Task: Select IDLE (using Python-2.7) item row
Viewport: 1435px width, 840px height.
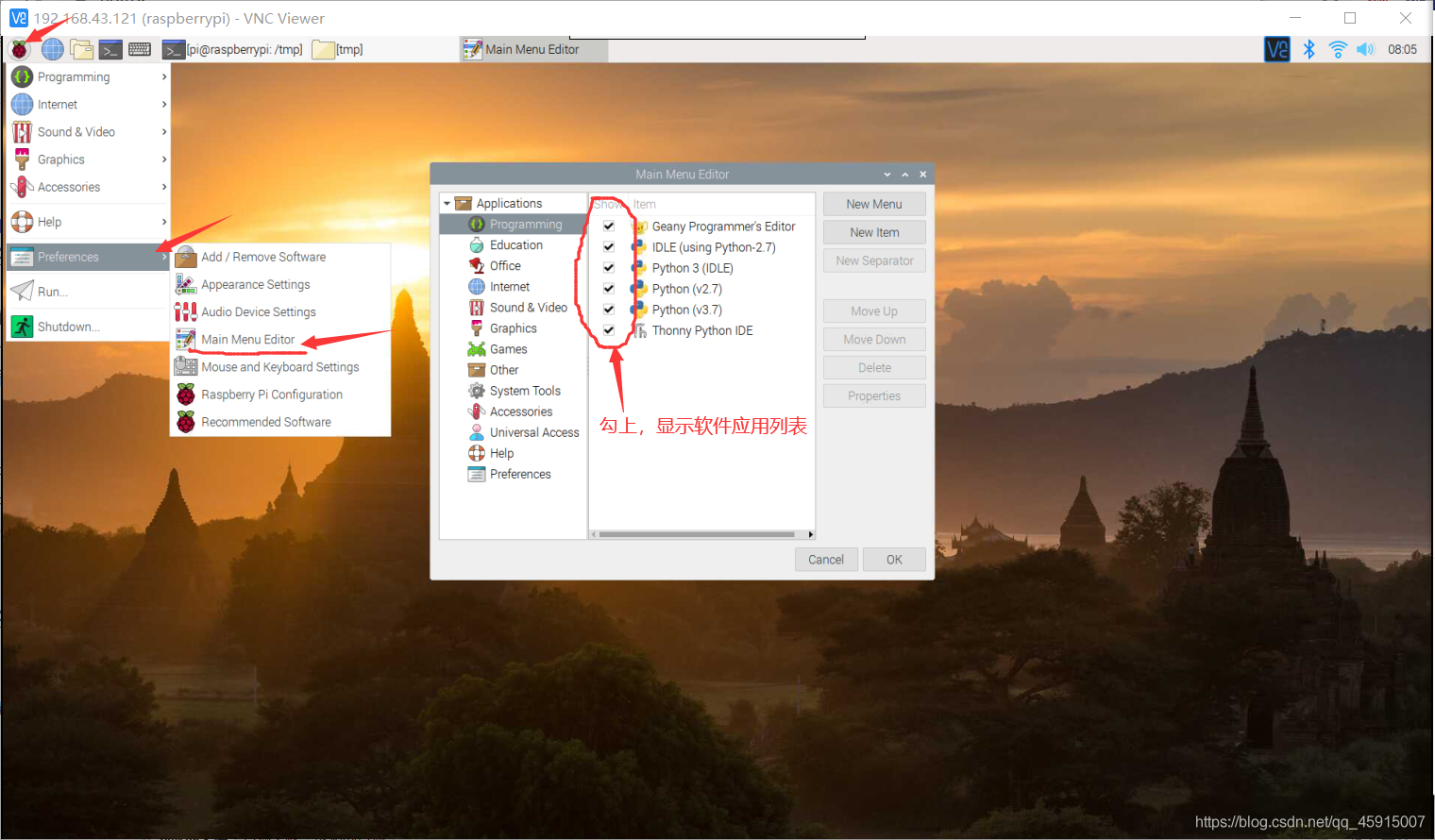Action: pyautogui.click(x=701, y=247)
